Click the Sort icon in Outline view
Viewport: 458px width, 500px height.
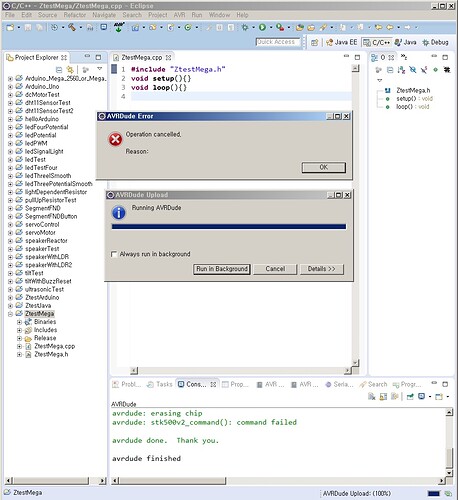point(401,70)
